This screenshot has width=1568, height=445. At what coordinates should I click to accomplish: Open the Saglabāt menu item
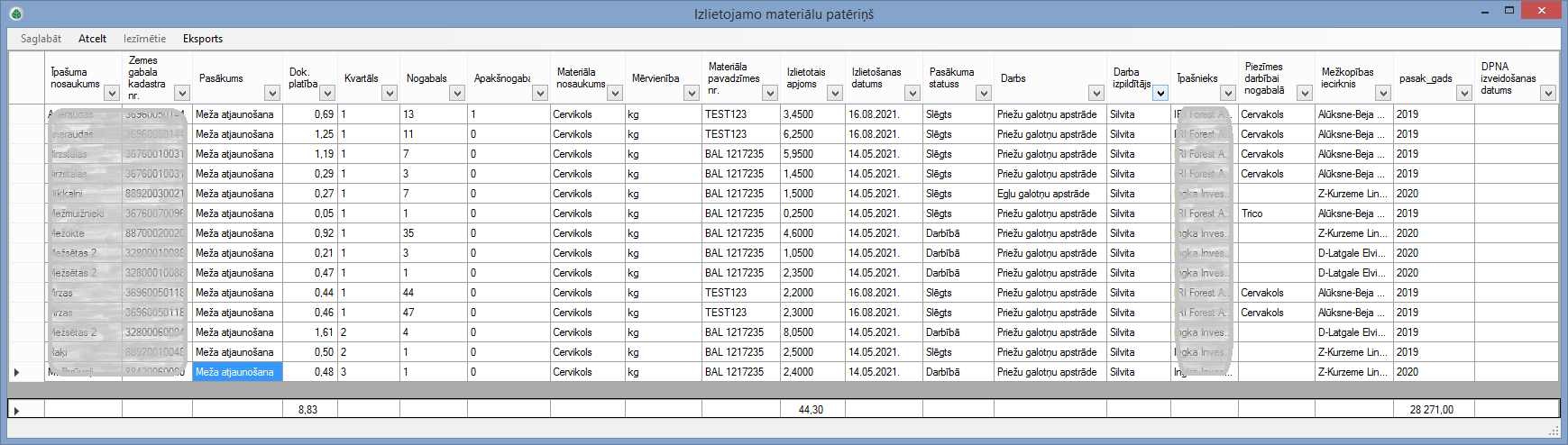pyautogui.click(x=41, y=39)
